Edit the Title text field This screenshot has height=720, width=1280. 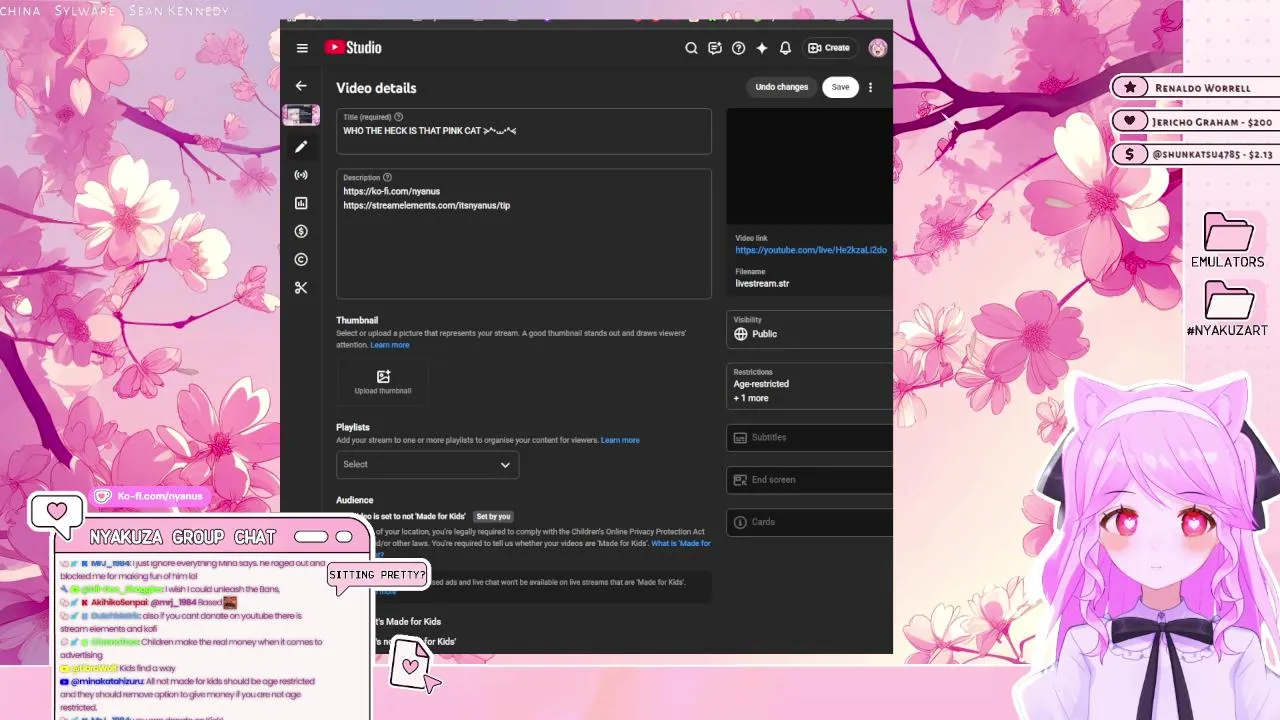524,131
